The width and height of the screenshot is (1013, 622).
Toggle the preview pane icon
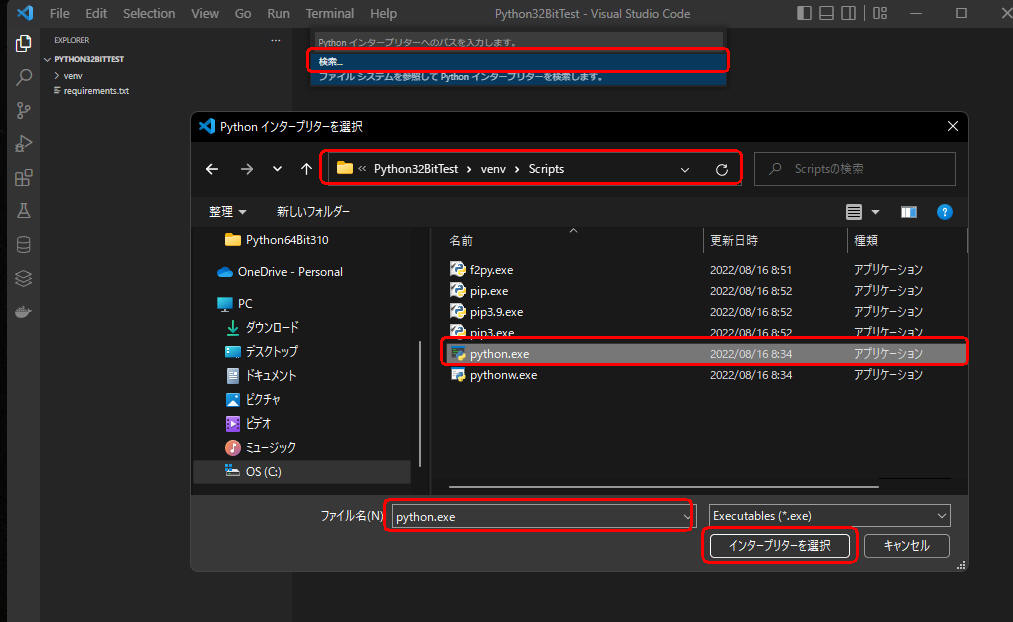(x=908, y=212)
